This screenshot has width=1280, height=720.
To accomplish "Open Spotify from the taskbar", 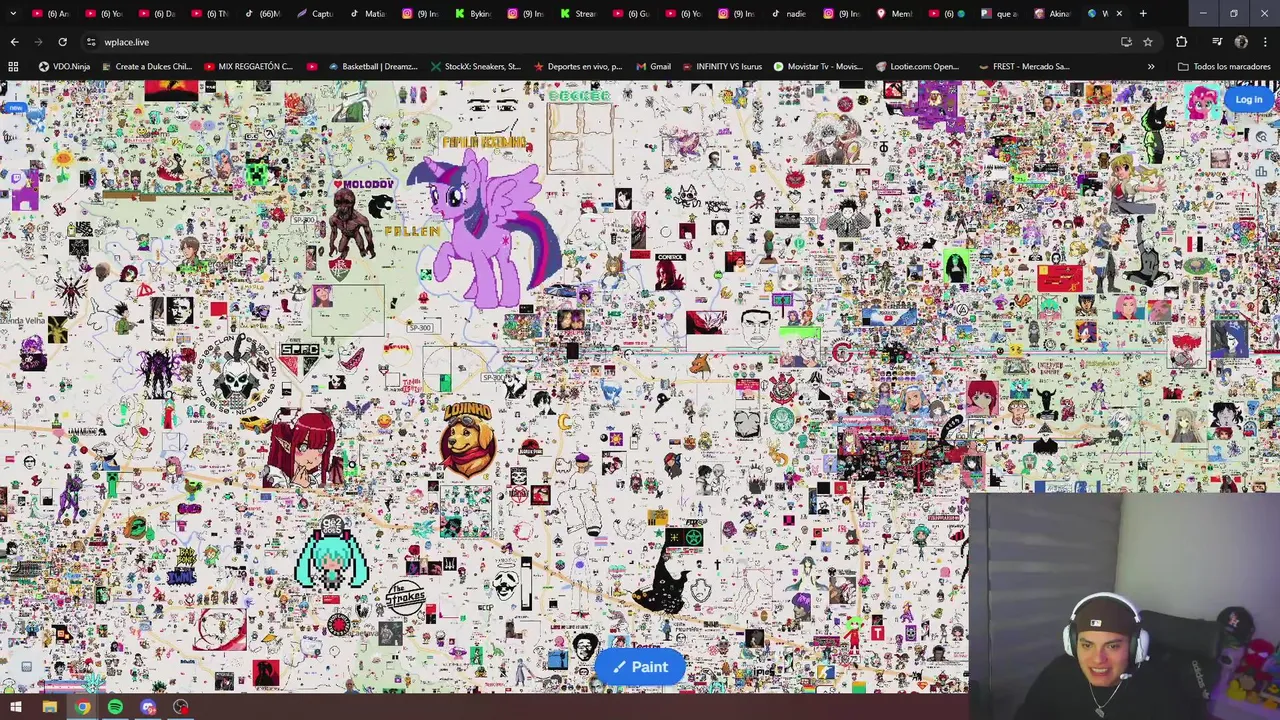I will (115, 707).
